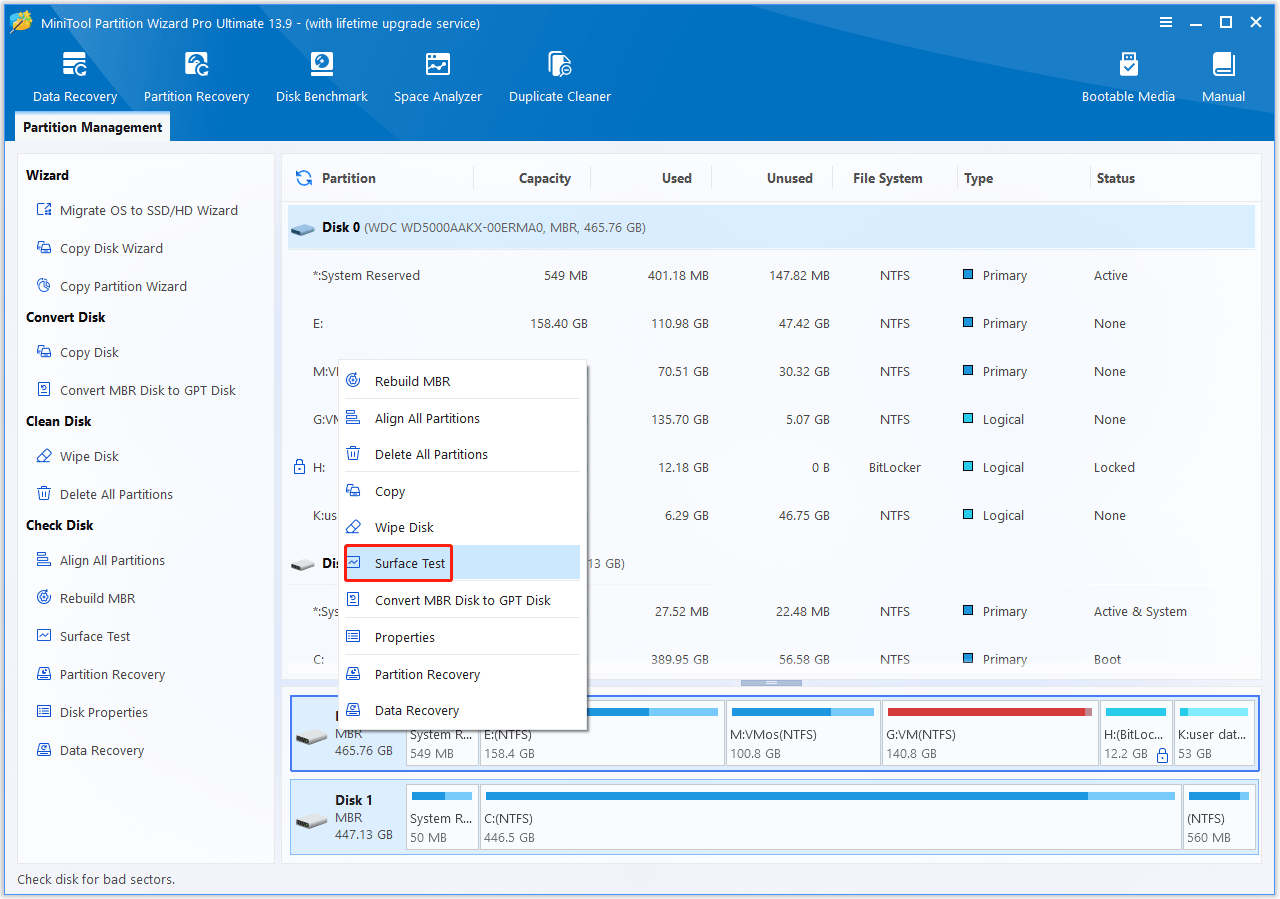Open the Data Recovery toolbar tool

pyautogui.click(x=75, y=78)
